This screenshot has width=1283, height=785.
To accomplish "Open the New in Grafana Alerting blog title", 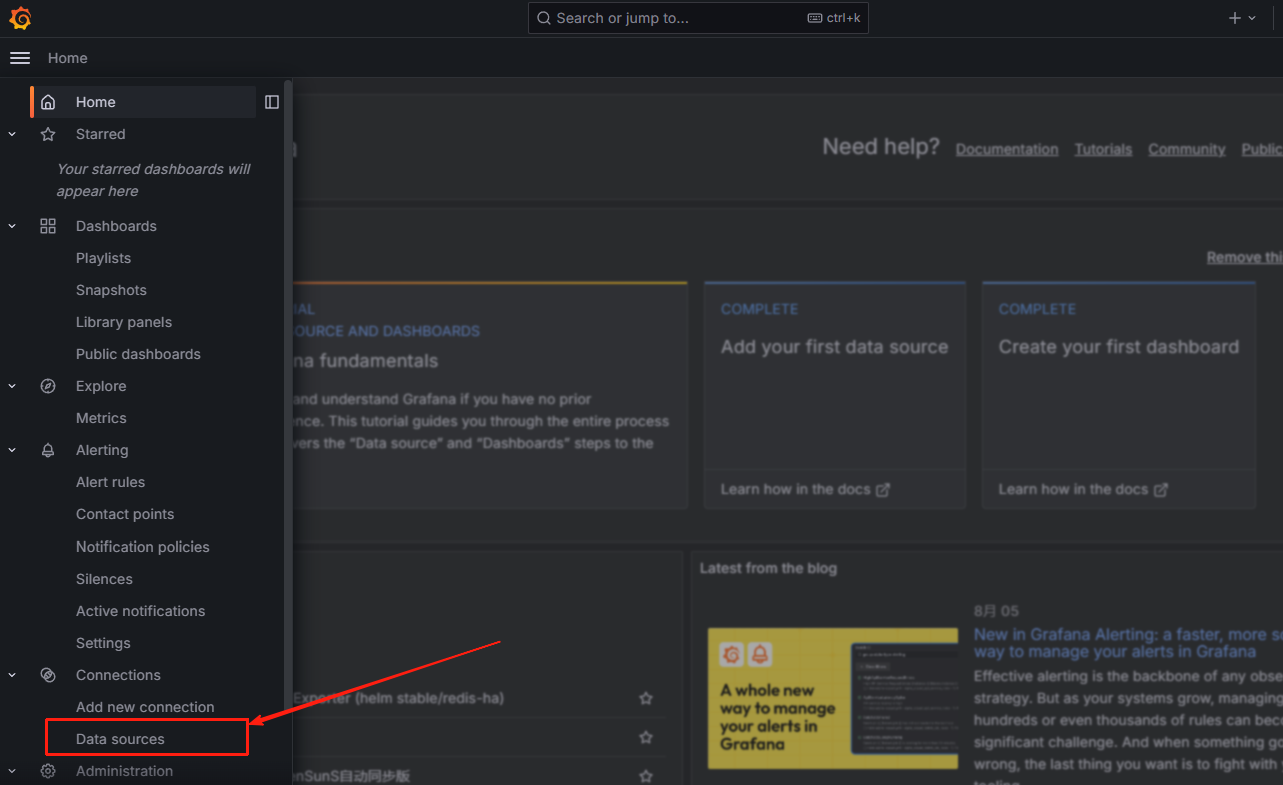I will click(1128, 643).
